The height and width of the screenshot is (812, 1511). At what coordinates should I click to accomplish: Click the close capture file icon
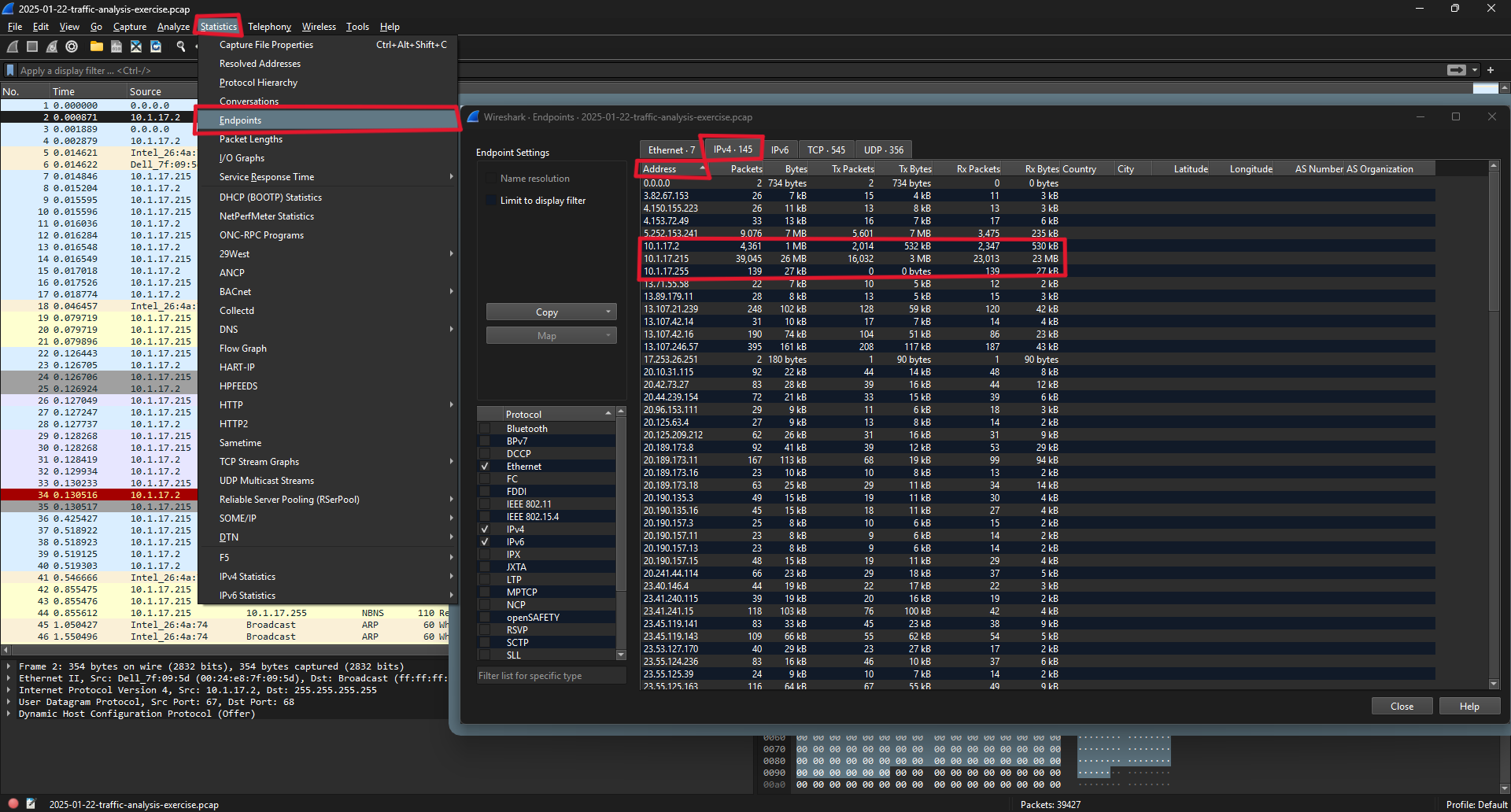tap(136, 46)
